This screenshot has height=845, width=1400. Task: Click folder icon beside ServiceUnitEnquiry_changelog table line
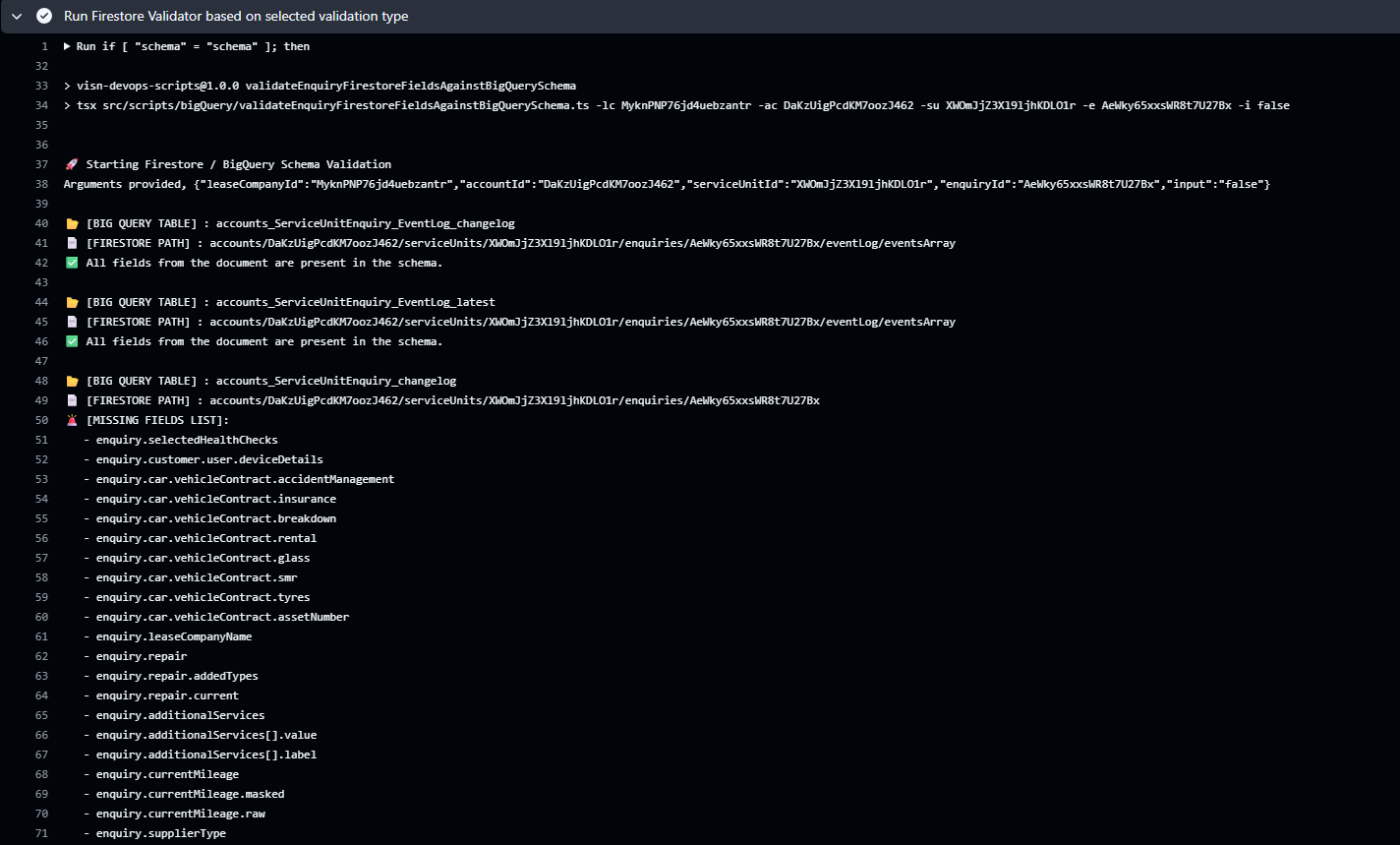[x=71, y=381]
